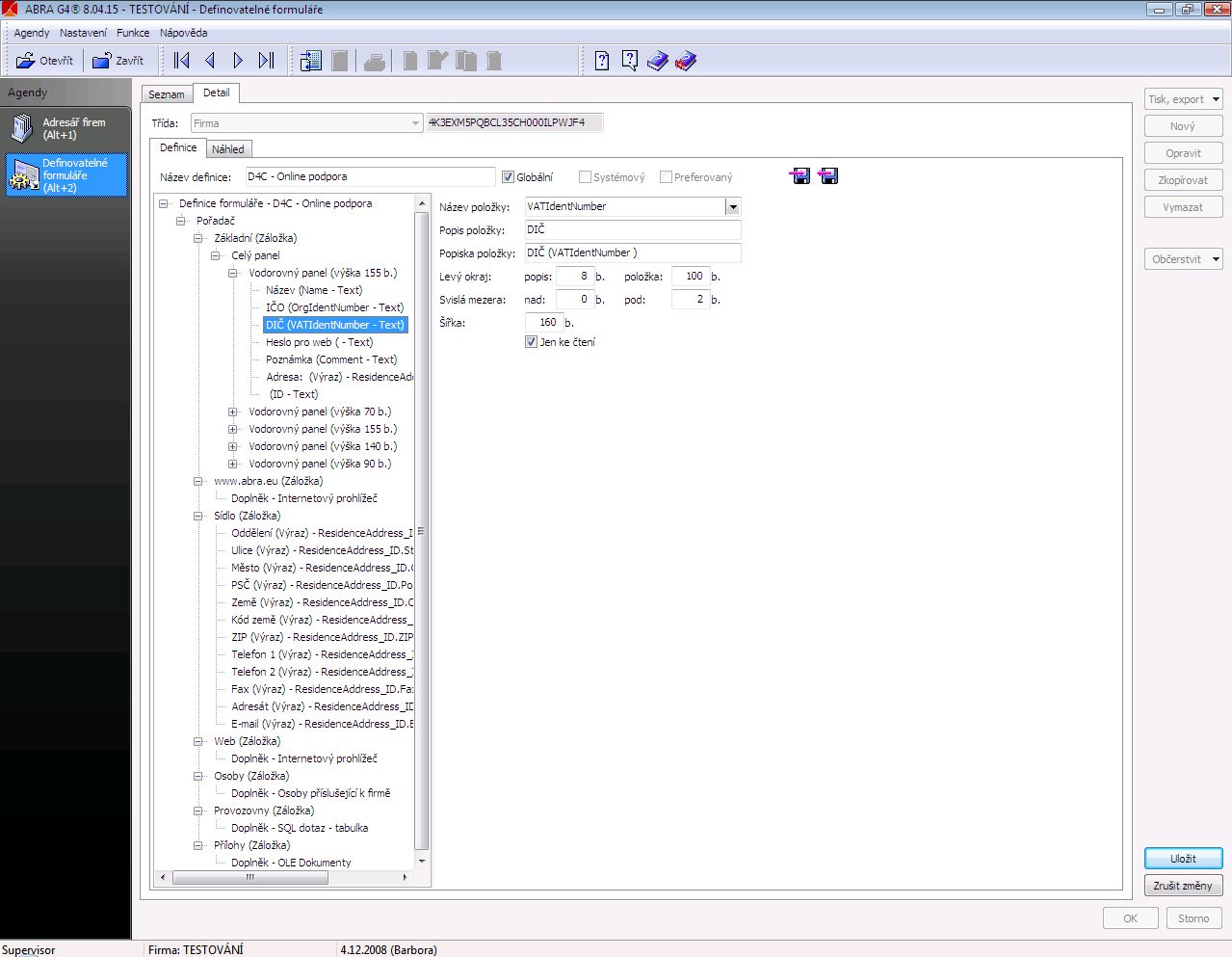The image size is (1232, 957).
Task: Select the Definice tab
Action: (x=178, y=147)
